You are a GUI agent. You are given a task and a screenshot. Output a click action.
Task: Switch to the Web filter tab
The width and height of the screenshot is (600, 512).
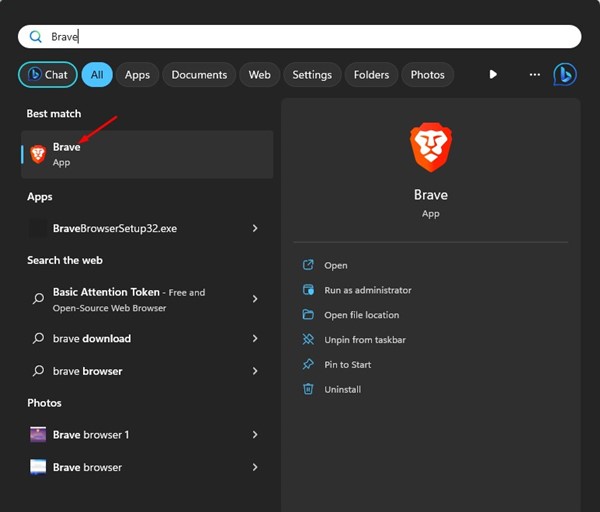click(259, 75)
